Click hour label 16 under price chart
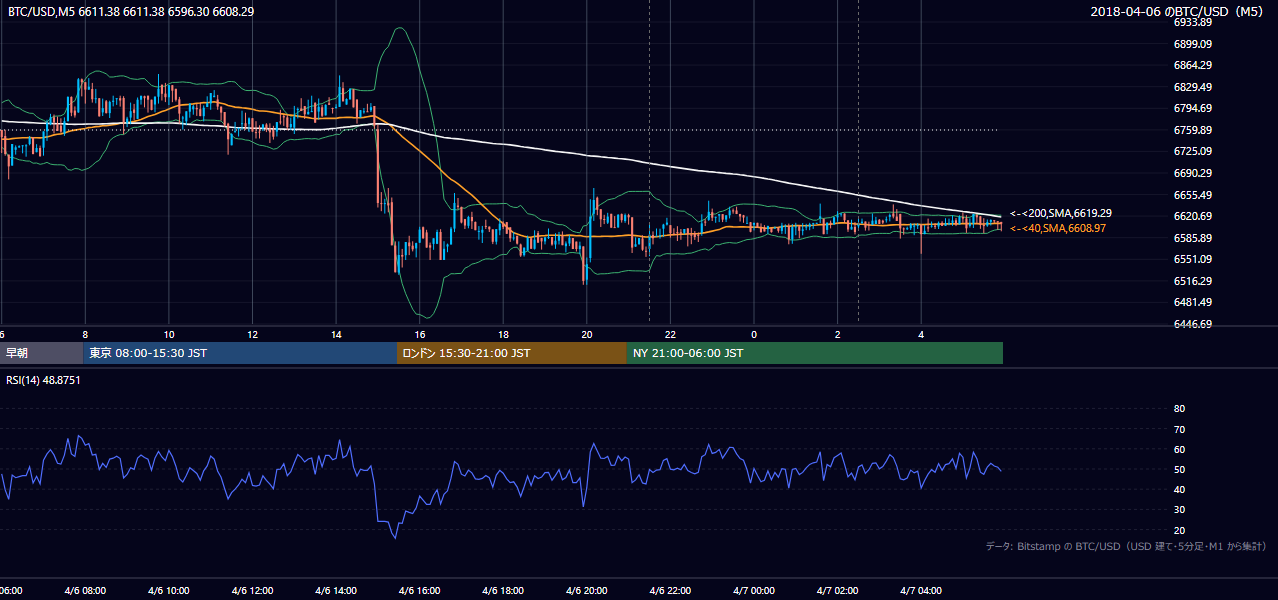This screenshot has height=600, width=1278. [420, 334]
